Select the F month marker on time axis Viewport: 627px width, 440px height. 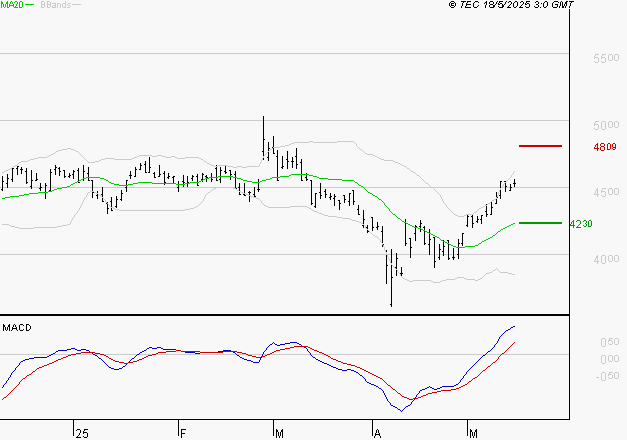183,432
